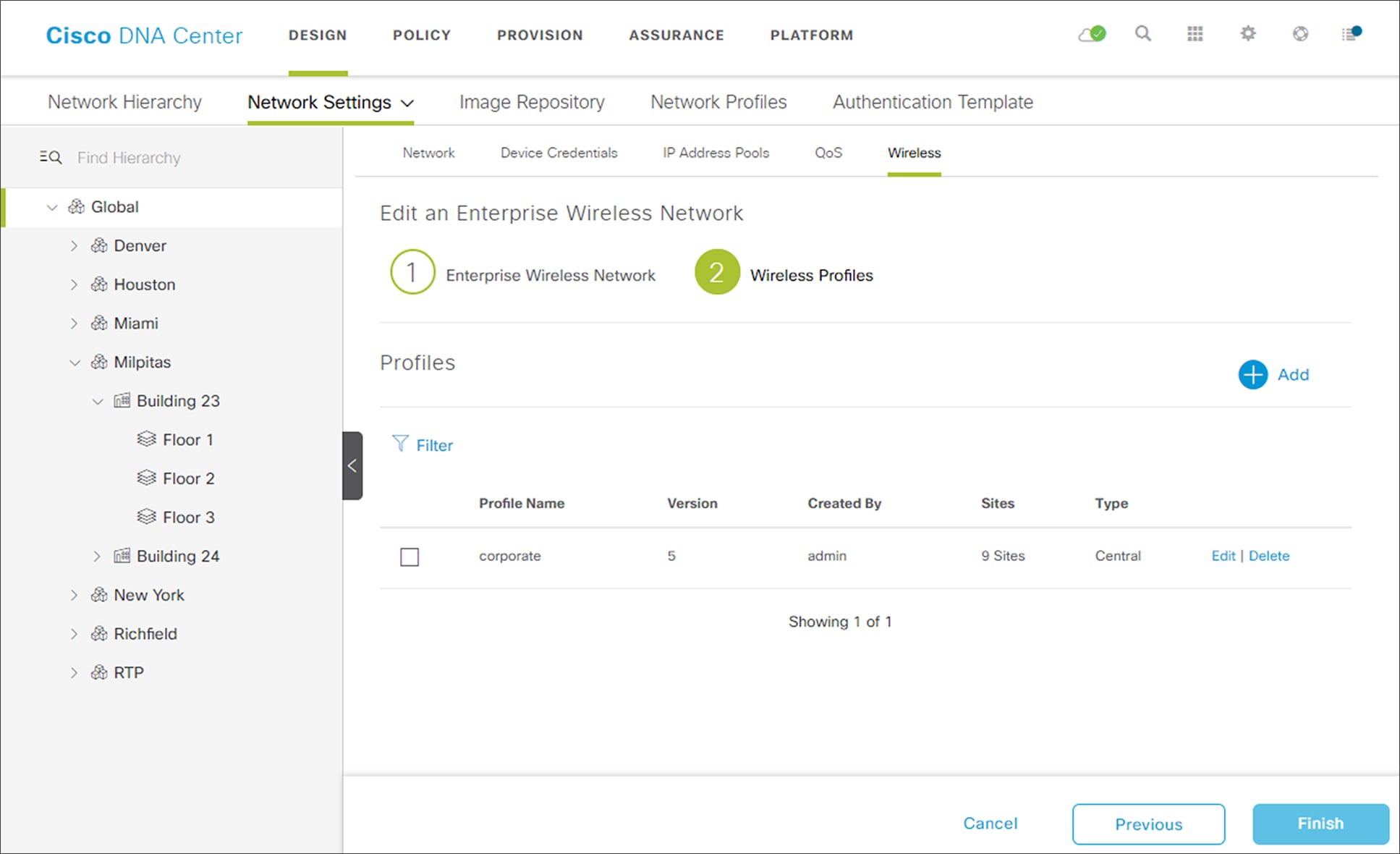Open the ASSURANCE top menu
Screen dimensions: 1400x854
click(x=676, y=35)
